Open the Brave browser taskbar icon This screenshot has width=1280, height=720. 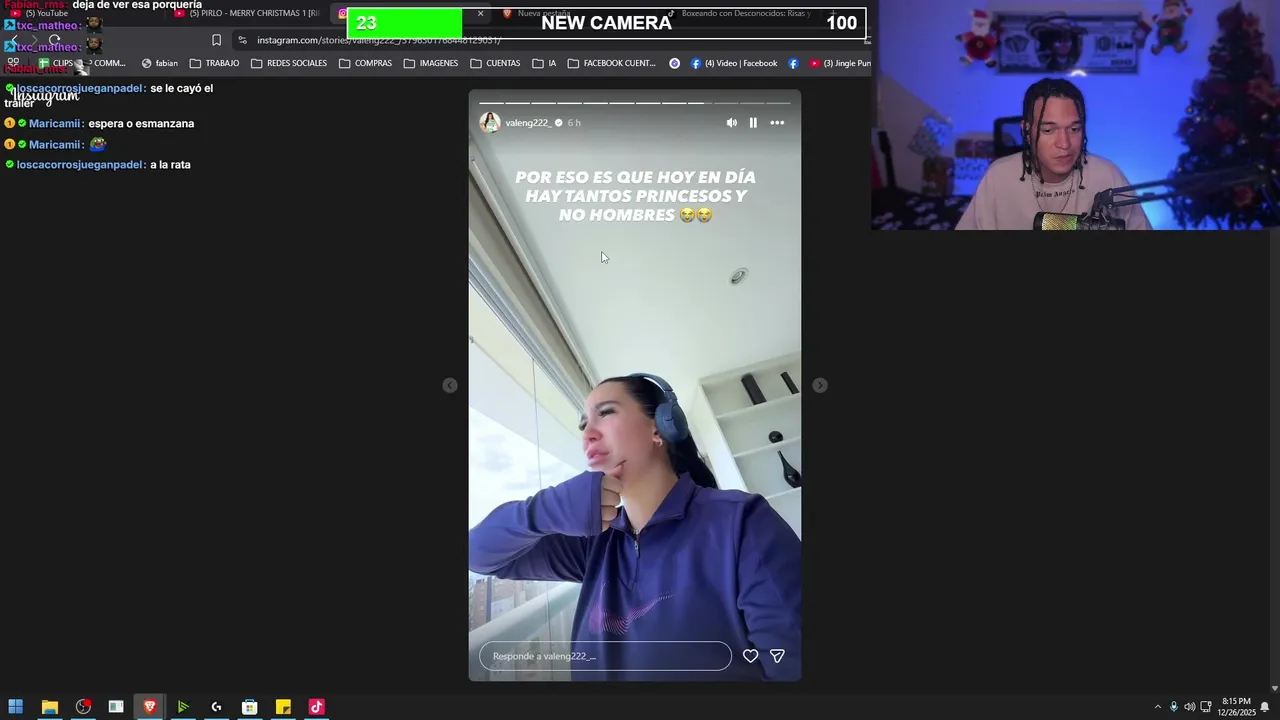[149, 707]
